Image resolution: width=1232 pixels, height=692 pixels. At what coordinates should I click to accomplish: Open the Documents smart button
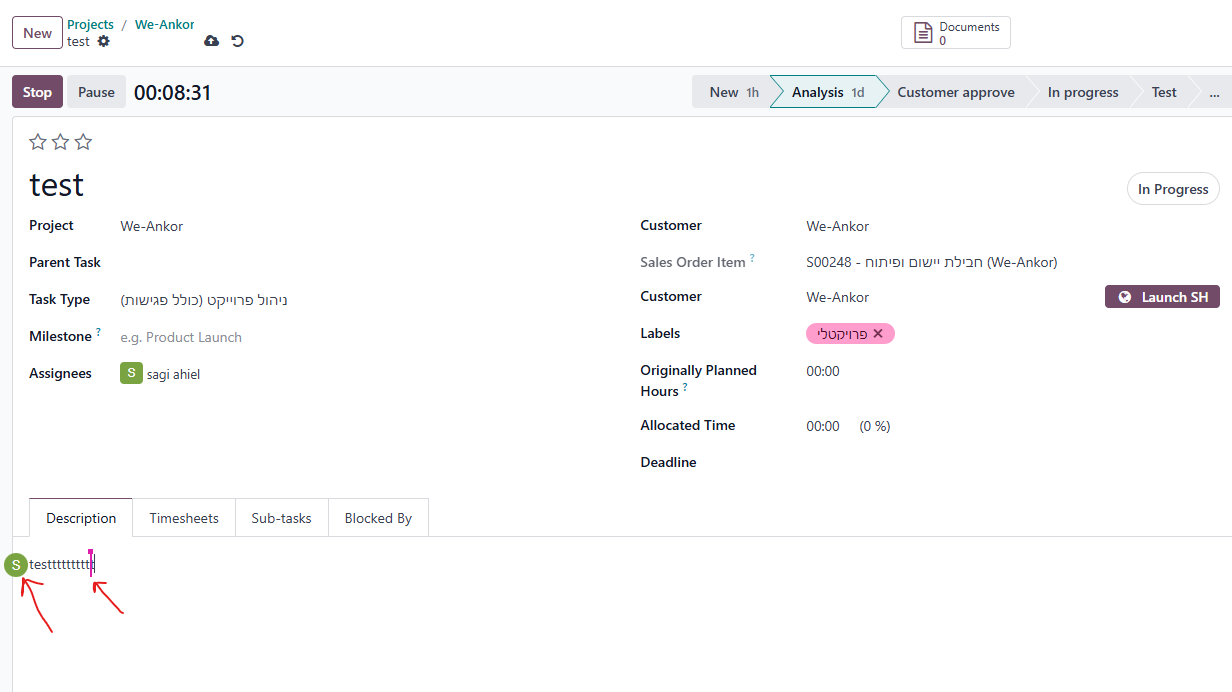[955, 33]
